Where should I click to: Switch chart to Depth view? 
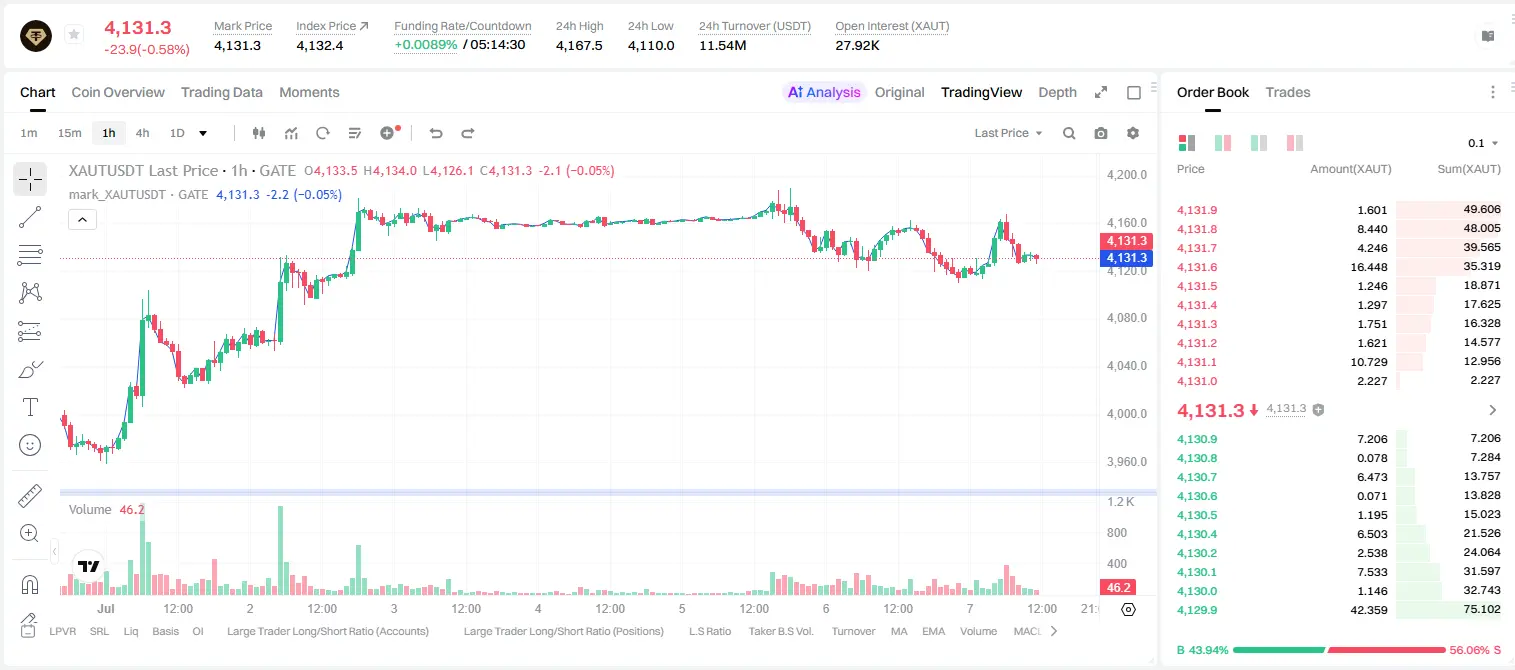point(1057,92)
